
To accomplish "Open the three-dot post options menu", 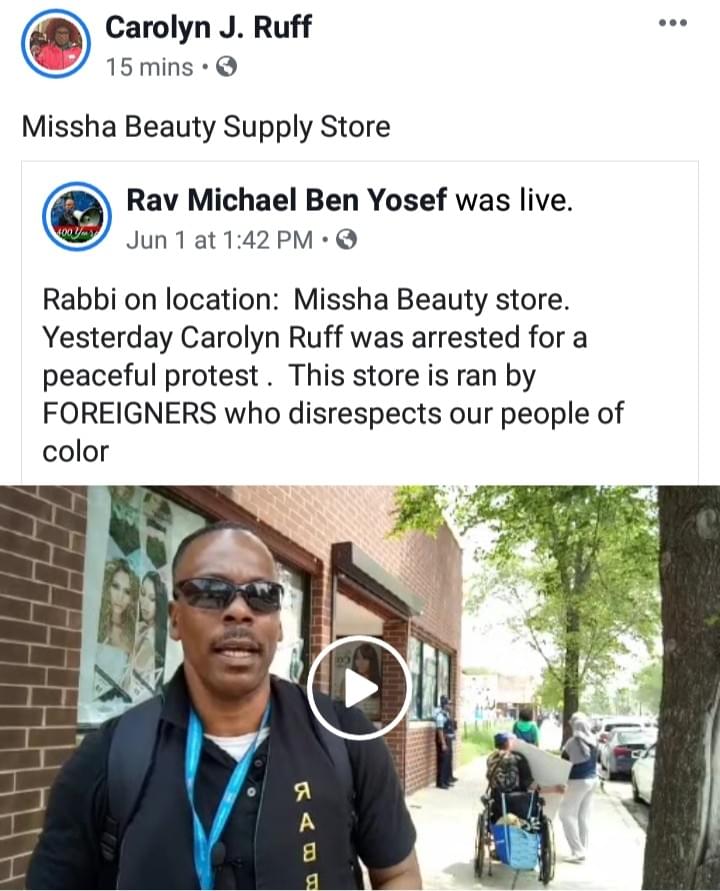I will (x=673, y=23).
